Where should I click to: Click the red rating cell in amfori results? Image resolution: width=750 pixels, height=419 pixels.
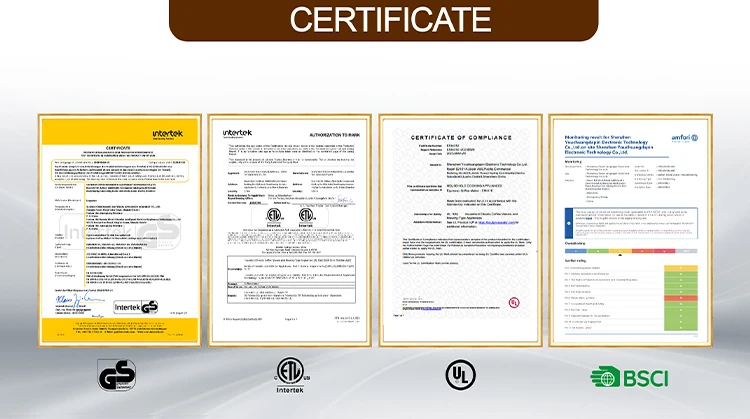[681, 298]
